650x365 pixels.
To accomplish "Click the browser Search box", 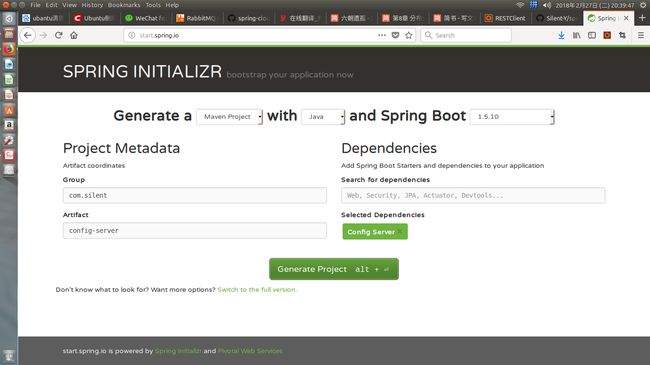I will click(466, 35).
